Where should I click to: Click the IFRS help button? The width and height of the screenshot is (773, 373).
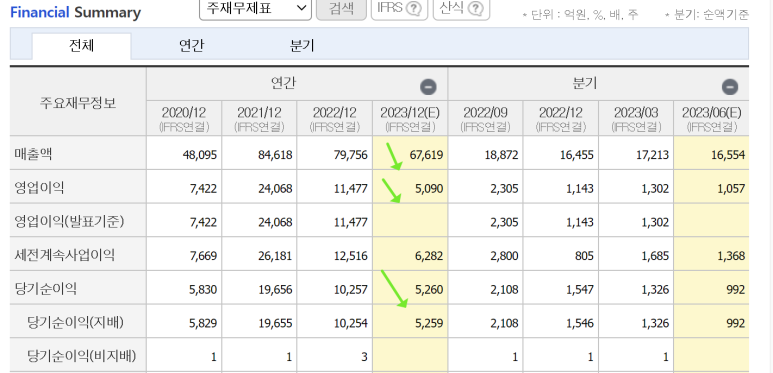coord(400,8)
